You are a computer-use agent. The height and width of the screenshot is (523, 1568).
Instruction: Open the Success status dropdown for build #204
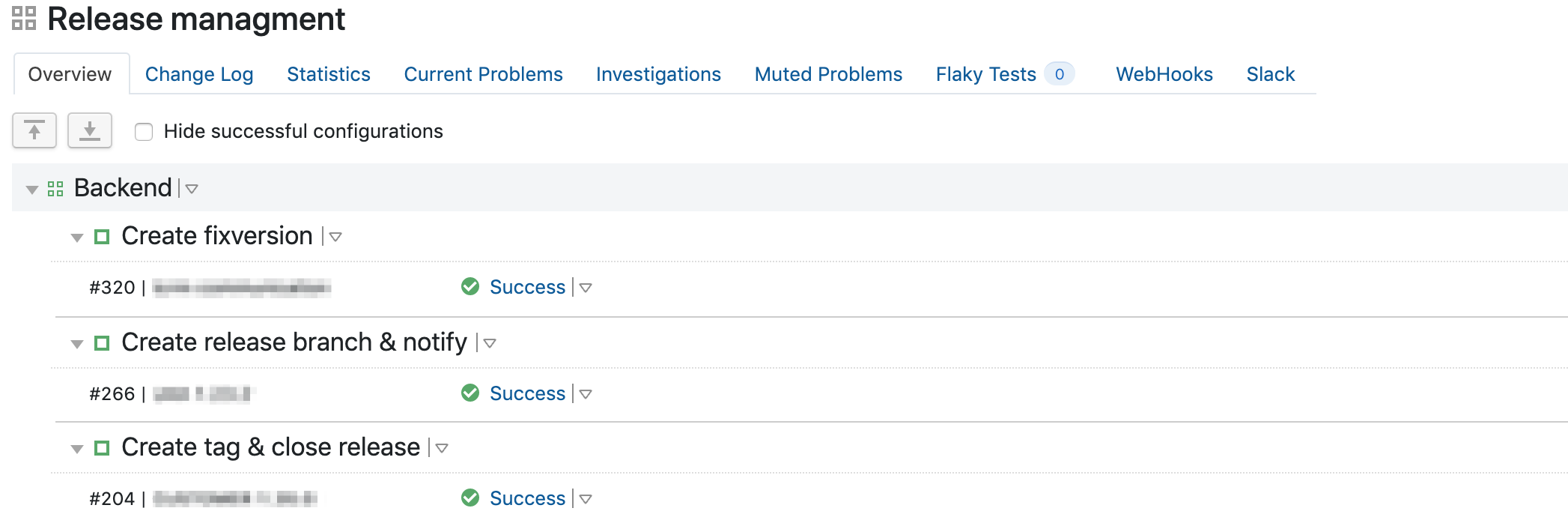coord(586,499)
